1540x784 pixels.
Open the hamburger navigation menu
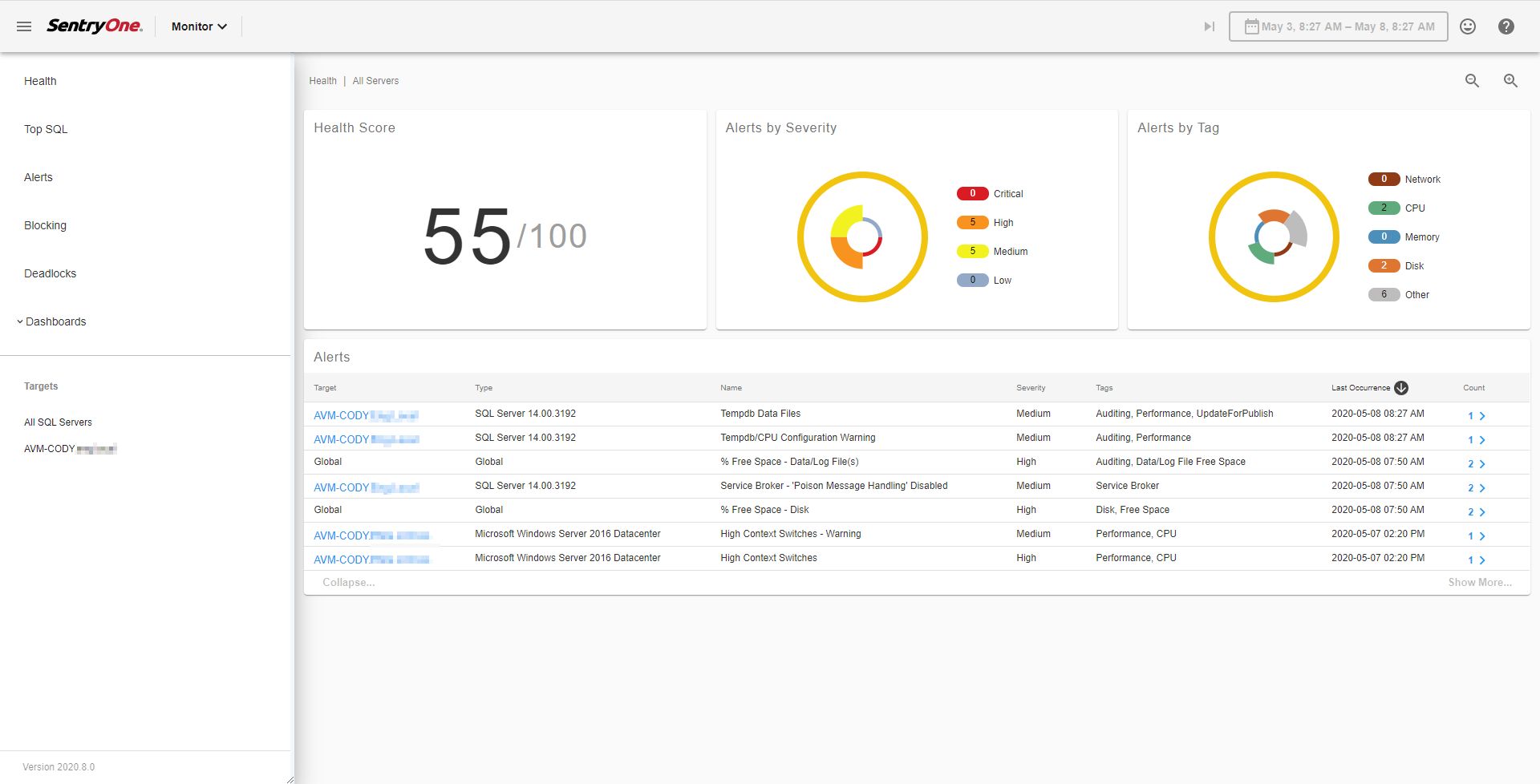[x=24, y=26]
